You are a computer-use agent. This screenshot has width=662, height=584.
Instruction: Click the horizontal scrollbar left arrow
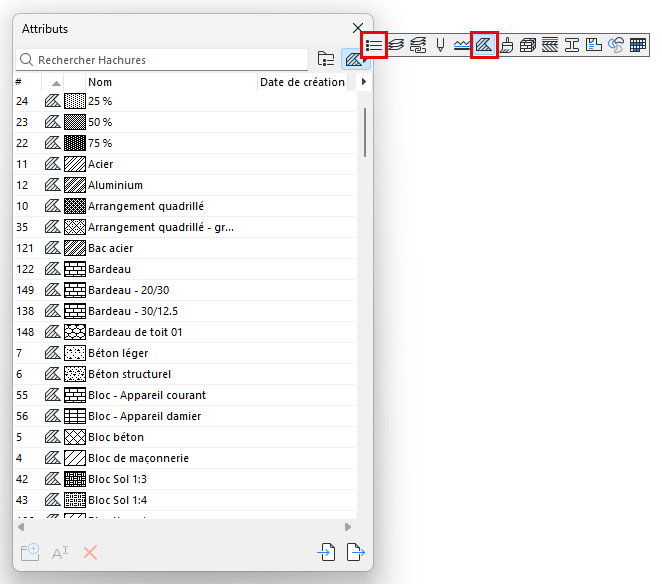[x=21, y=527]
